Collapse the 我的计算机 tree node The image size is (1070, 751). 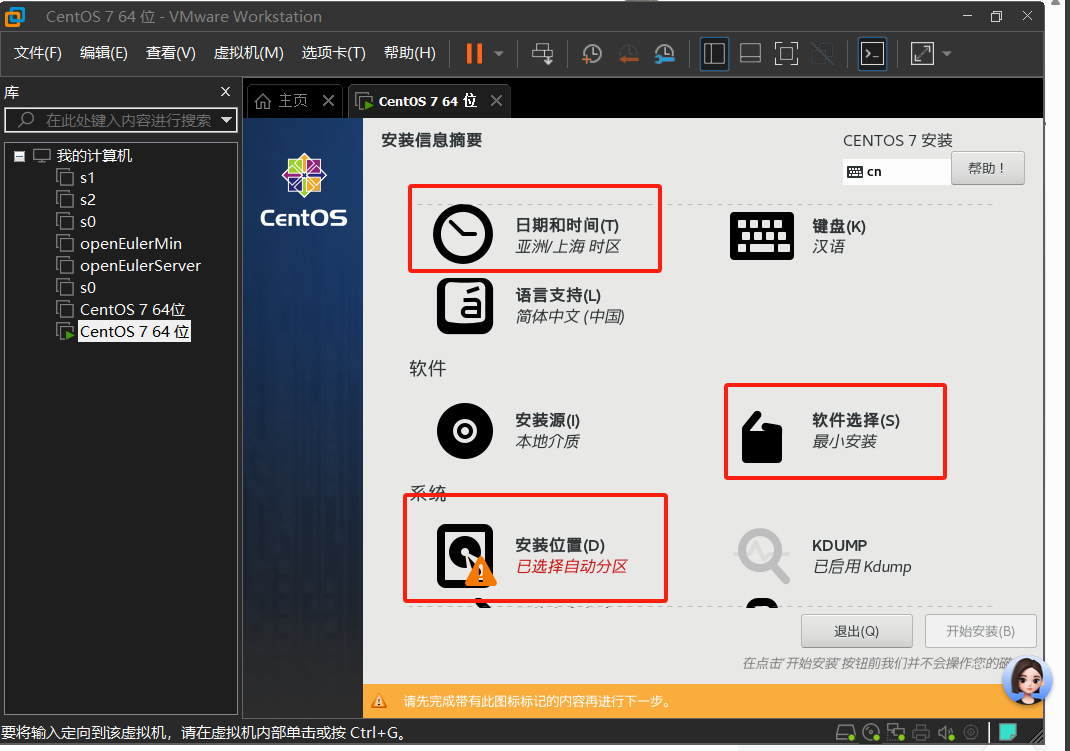19,156
